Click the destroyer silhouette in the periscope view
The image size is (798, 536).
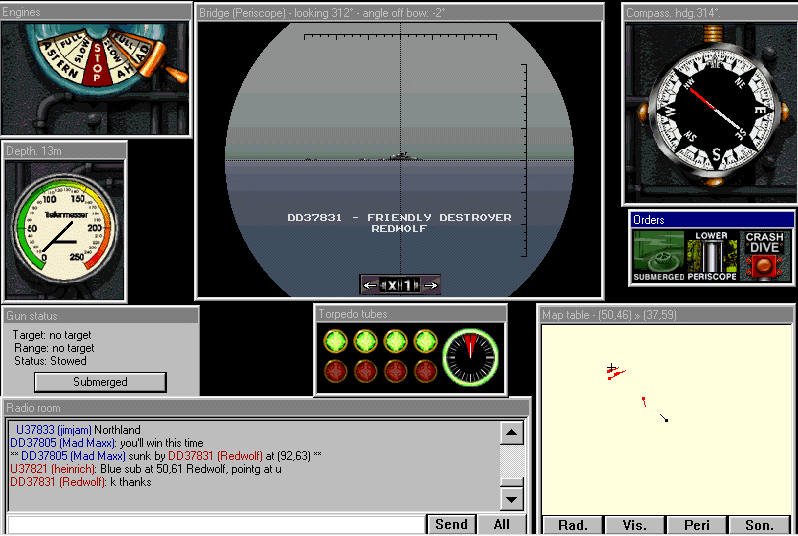pyautogui.click(x=402, y=155)
